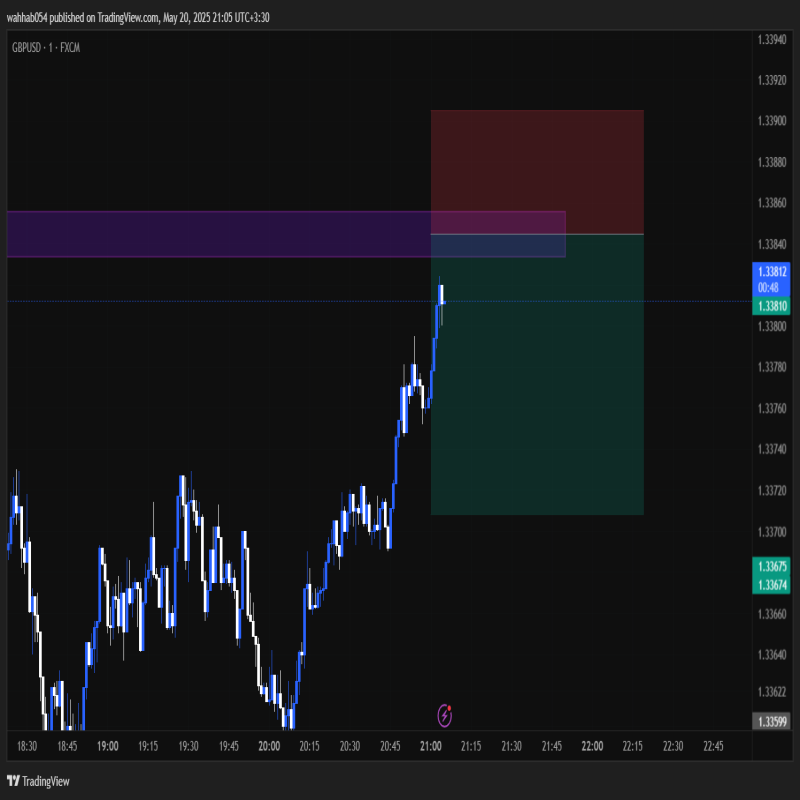Click the 1.33640 price scale value
The height and width of the screenshot is (800, 800).
771,655
